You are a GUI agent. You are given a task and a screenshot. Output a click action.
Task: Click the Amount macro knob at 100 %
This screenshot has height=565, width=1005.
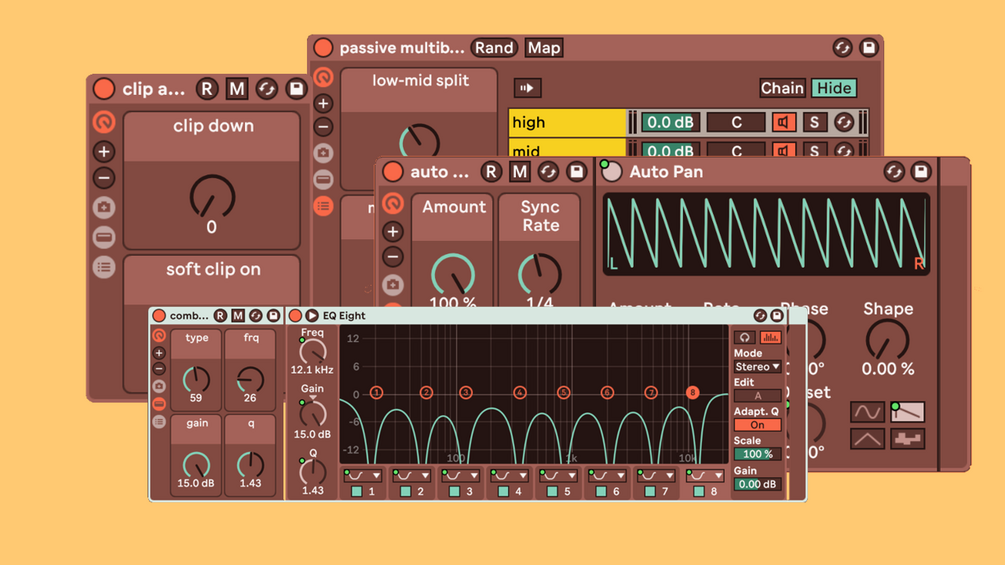(x=453, y=275)
